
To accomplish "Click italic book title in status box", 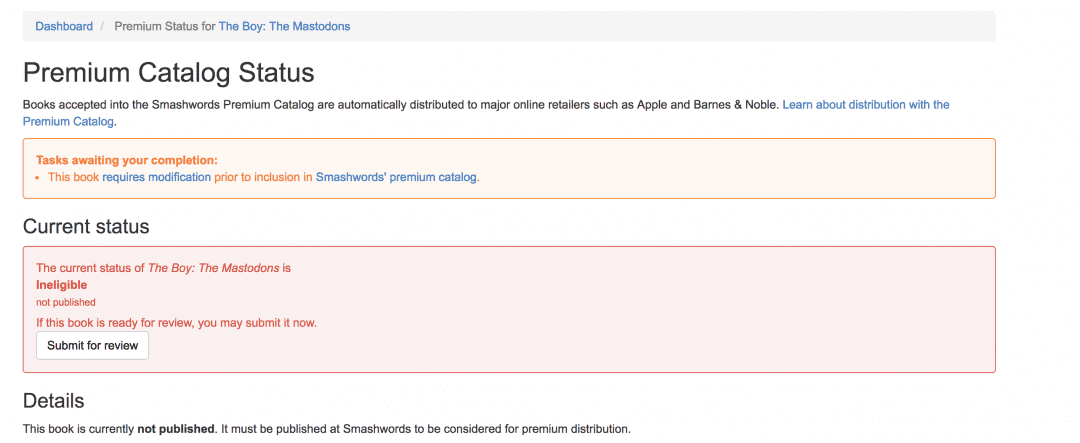I will tap(214, 268).
